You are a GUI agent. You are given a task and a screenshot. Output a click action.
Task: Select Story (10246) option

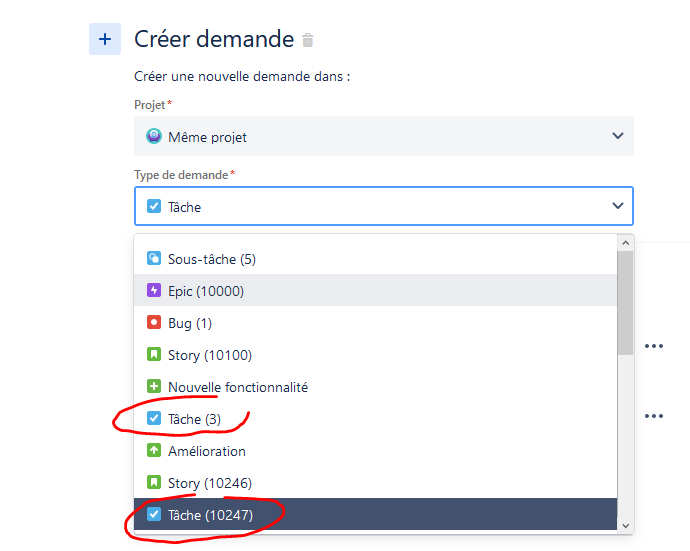[x=375, y=483]
